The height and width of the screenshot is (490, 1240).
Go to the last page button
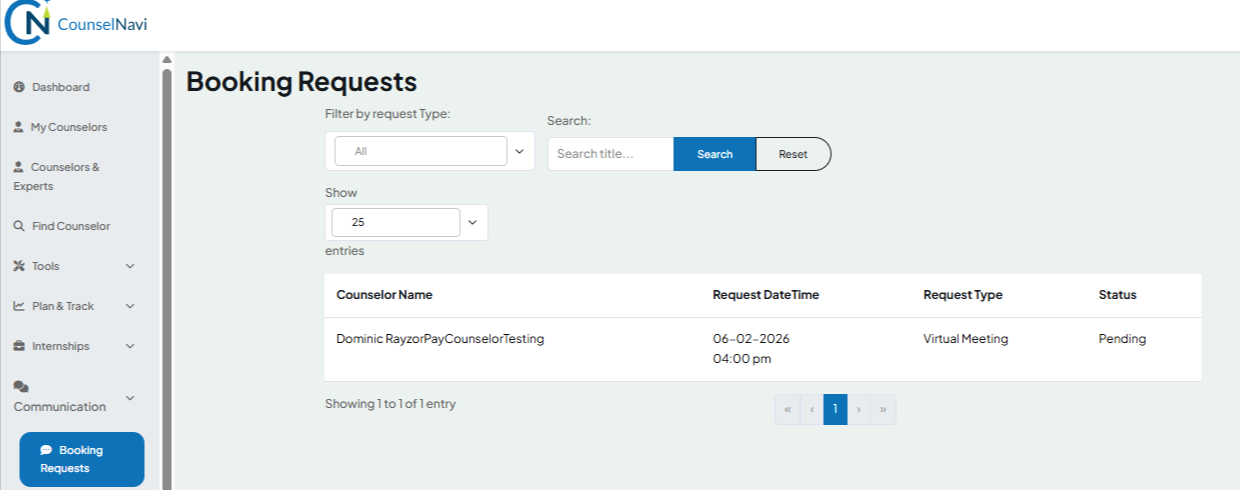pyautogui.click(x=883, y=409)
